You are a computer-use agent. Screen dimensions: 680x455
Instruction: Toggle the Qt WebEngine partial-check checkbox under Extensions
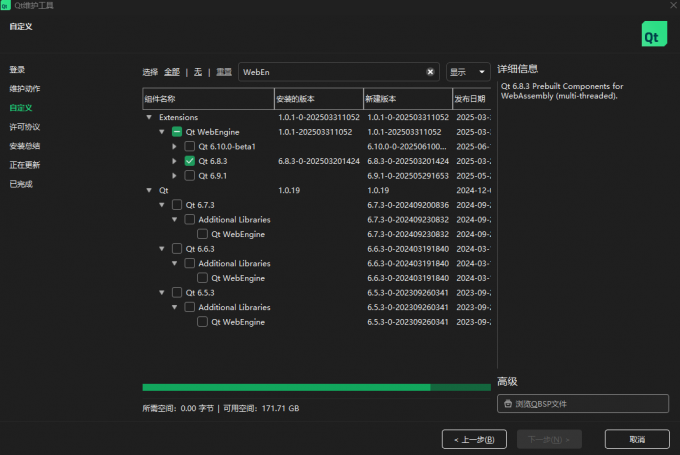177,132
